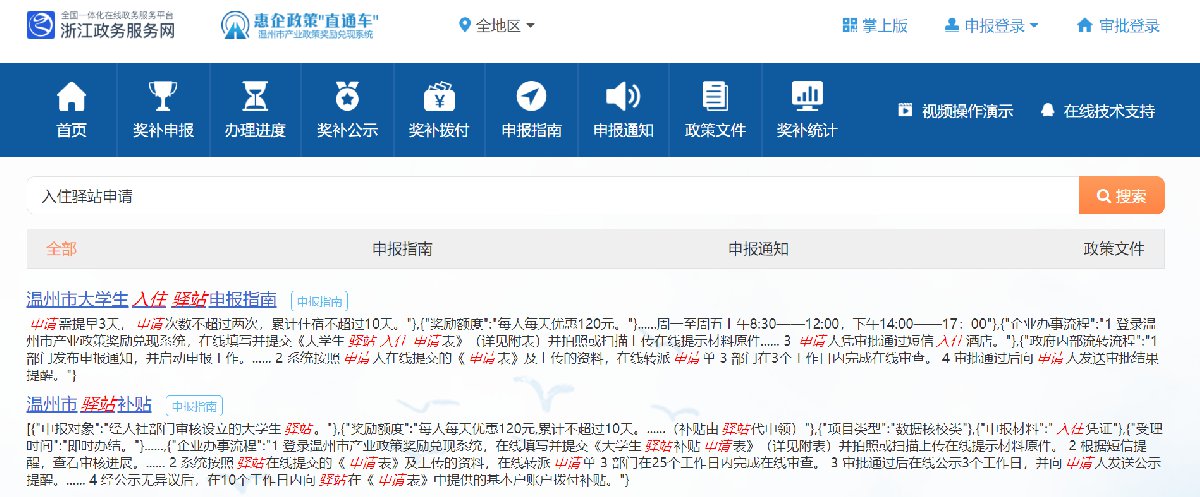Click the 政策文件 document icon
This screenshot has width=1200, height=497.
point(715,97)
